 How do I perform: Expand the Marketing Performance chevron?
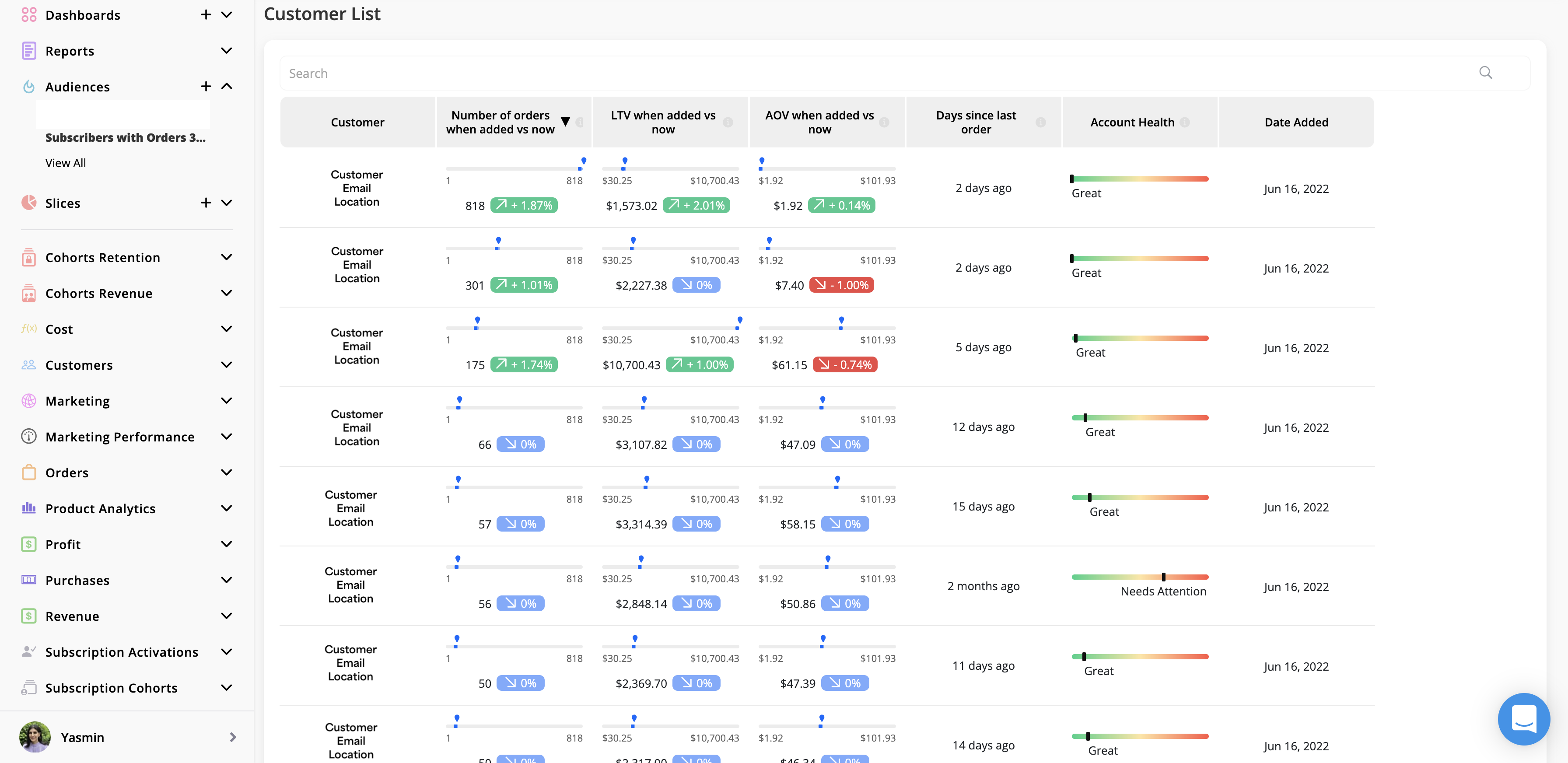pos(227,436)
